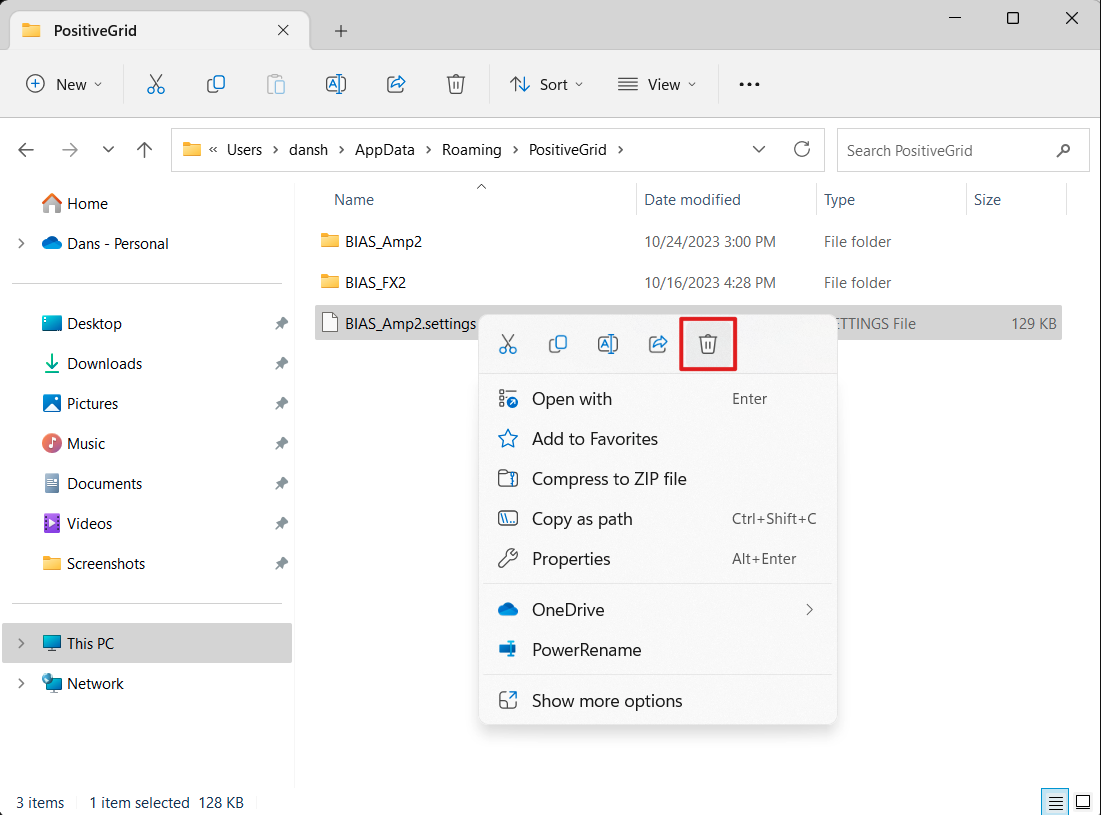
Task: Open the View dropdown
Action: coord(657,84)
